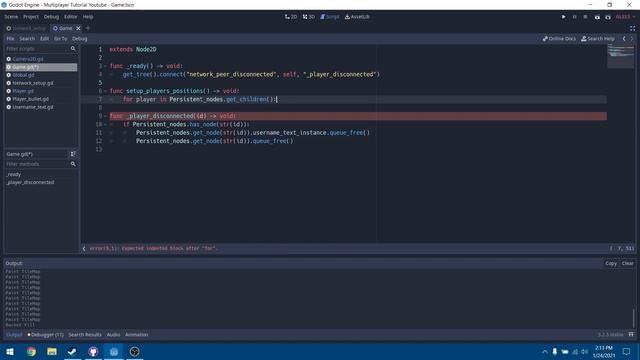Expand the bottom panel
The height and width of the screenshot is (360, 640).
coord(631,334)
